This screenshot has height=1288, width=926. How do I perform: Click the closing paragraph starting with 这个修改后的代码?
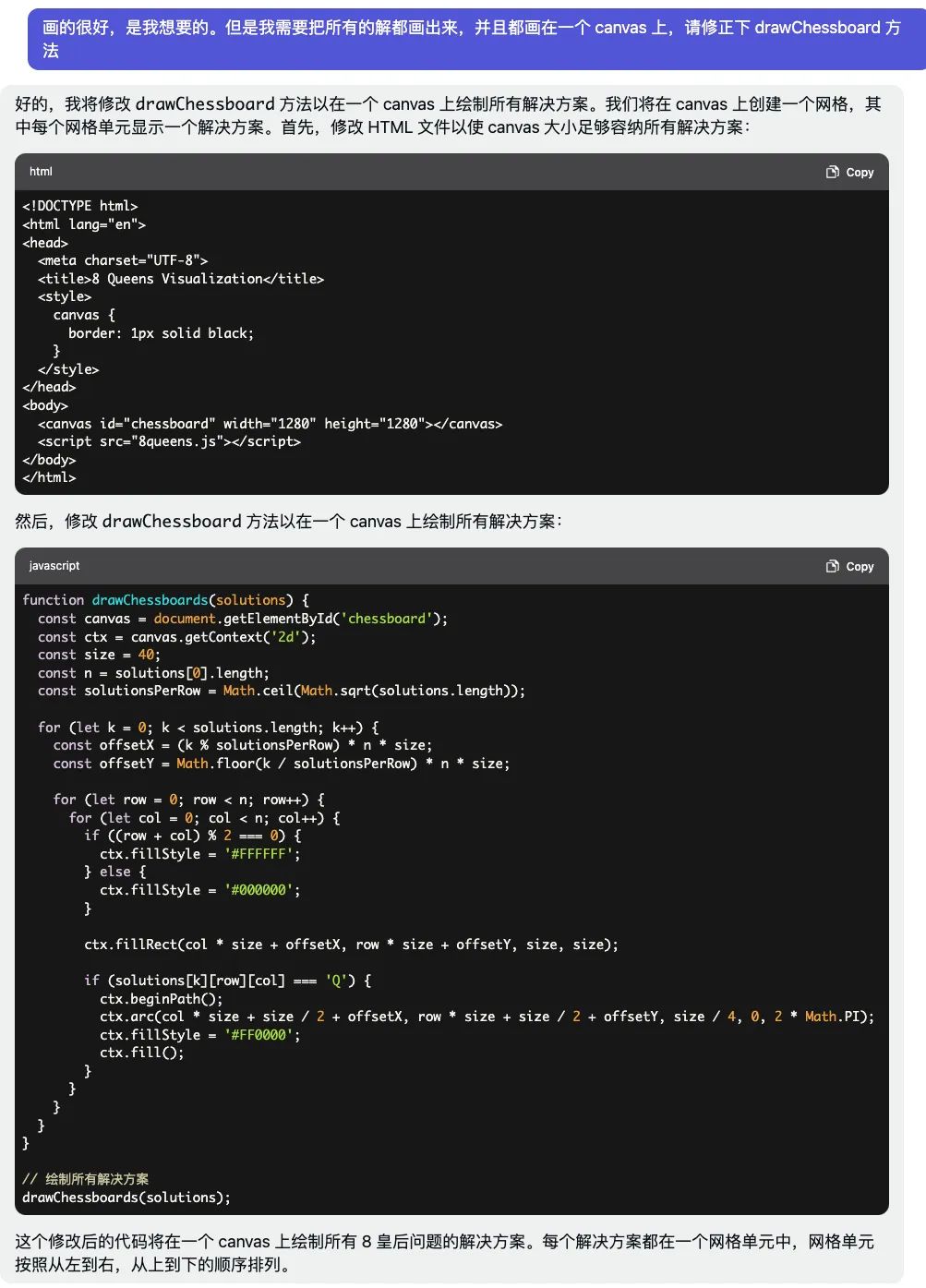(445, 1253)
